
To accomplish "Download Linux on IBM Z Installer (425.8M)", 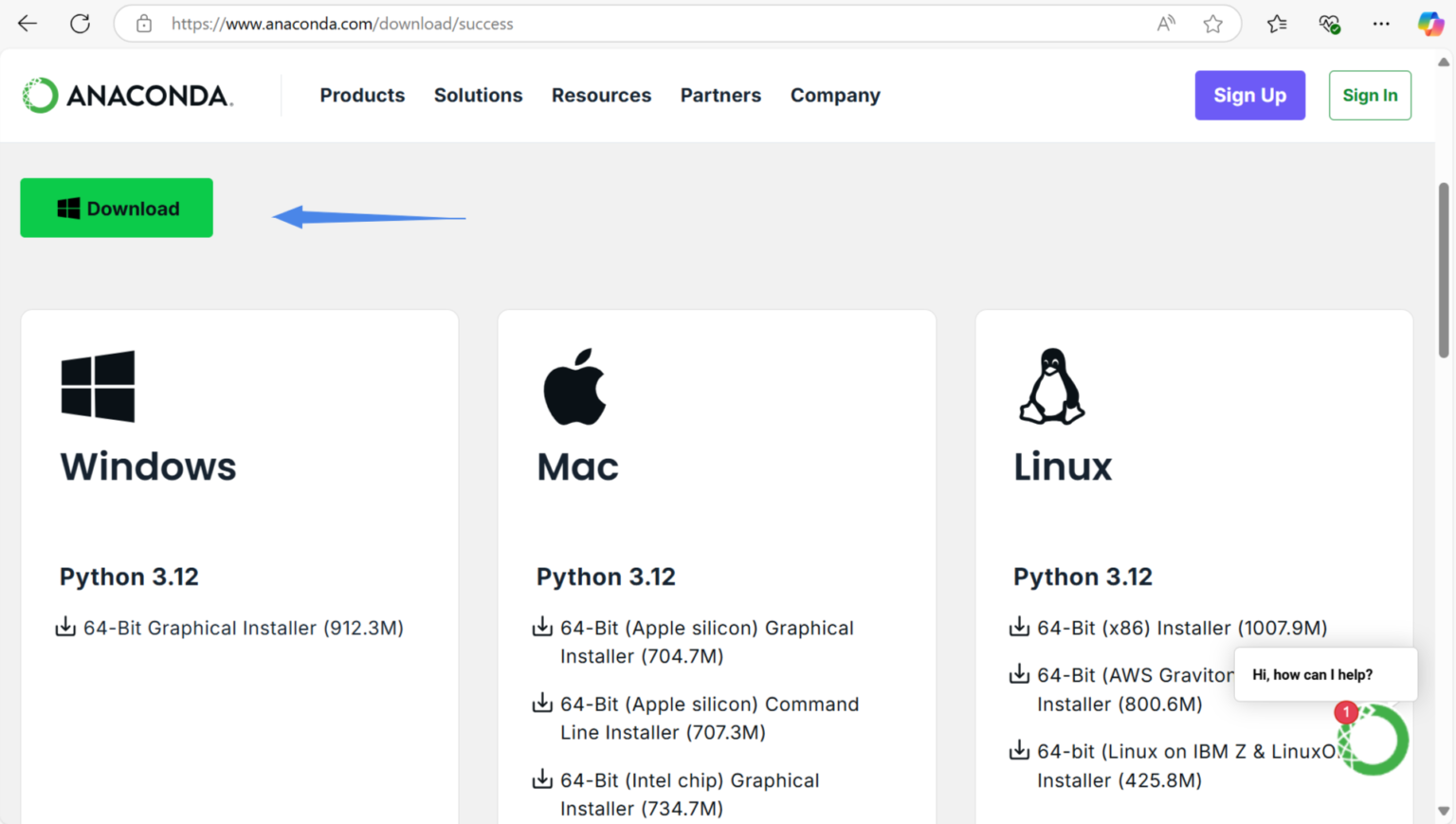I will (1189, 765).
